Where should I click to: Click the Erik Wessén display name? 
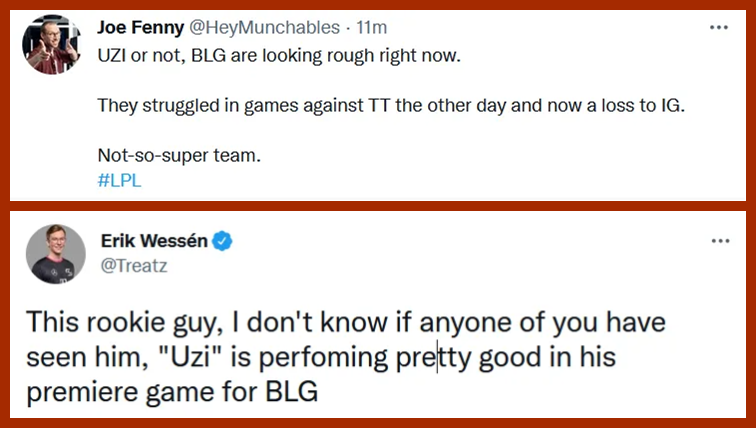[x=156, y=243]
